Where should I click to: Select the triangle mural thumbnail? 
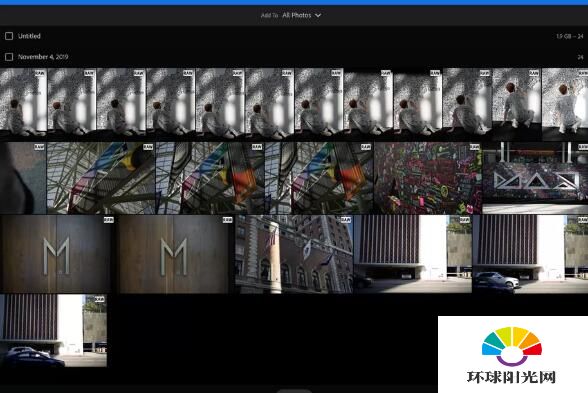tap(535, 178)
